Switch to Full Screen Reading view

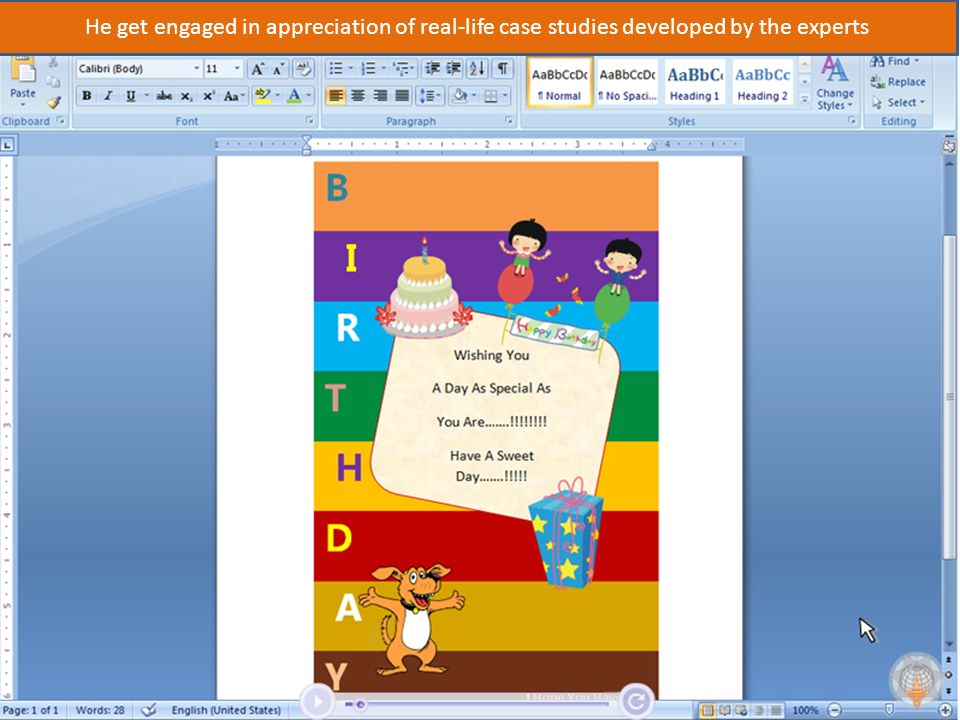point(724,710)
